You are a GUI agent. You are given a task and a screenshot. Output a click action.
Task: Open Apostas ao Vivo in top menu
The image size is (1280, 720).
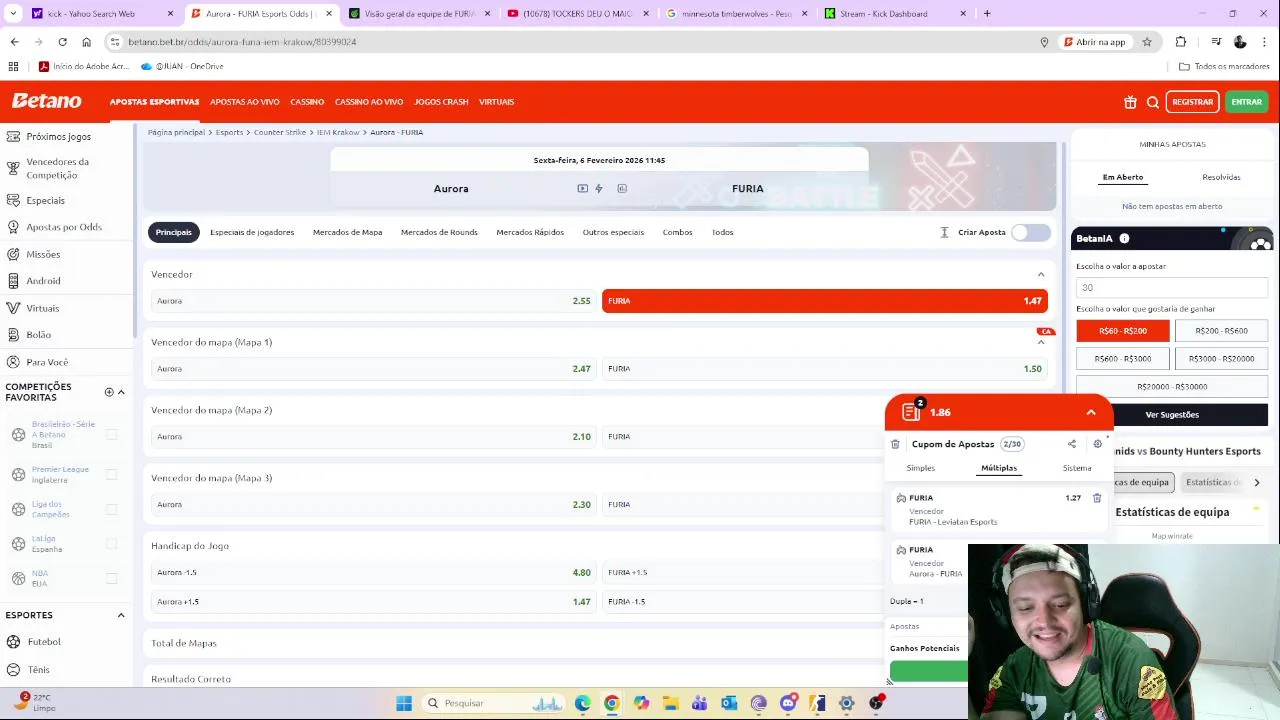[244, 102]
